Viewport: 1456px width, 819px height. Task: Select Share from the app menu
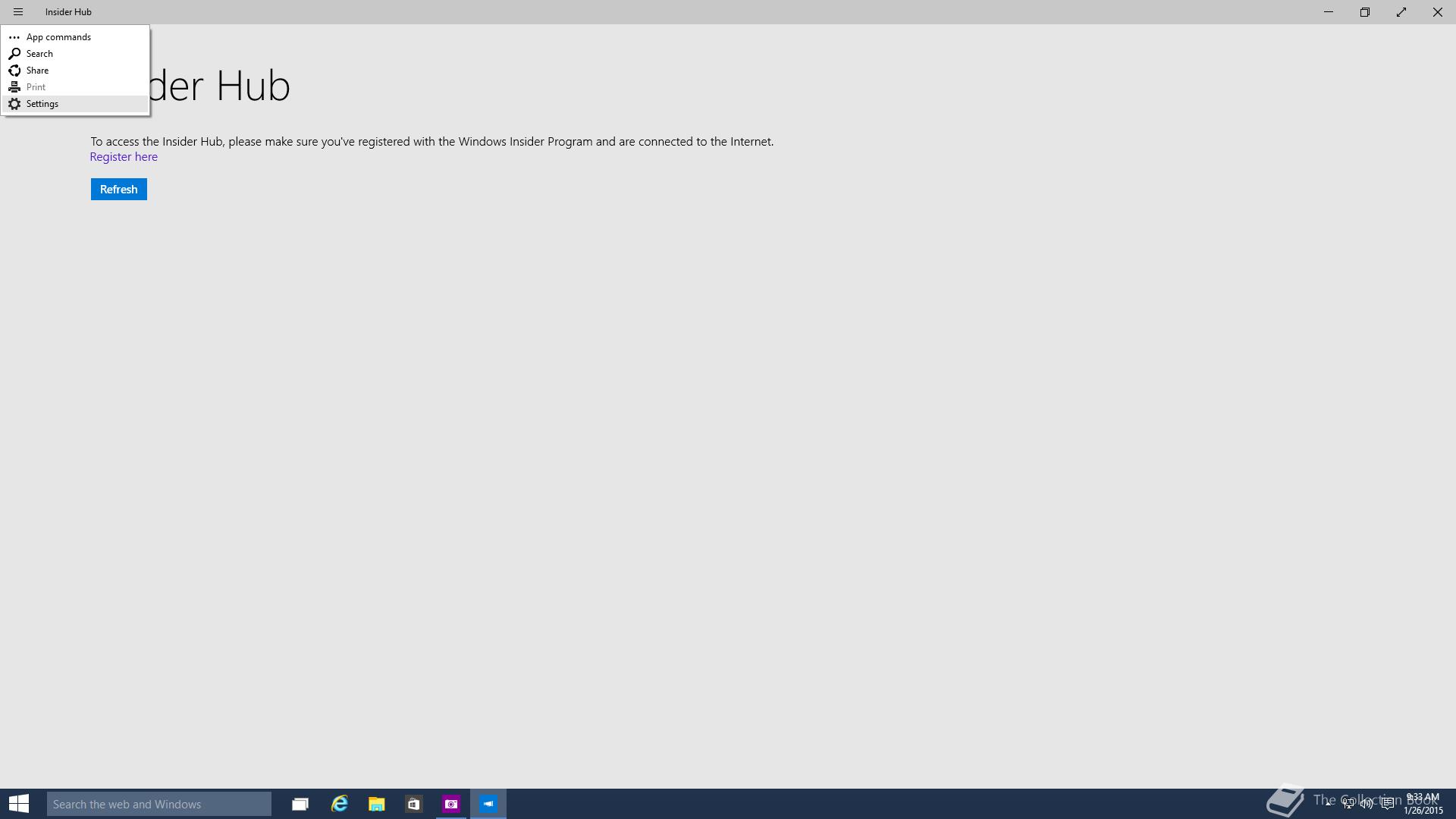pos(75,71)
